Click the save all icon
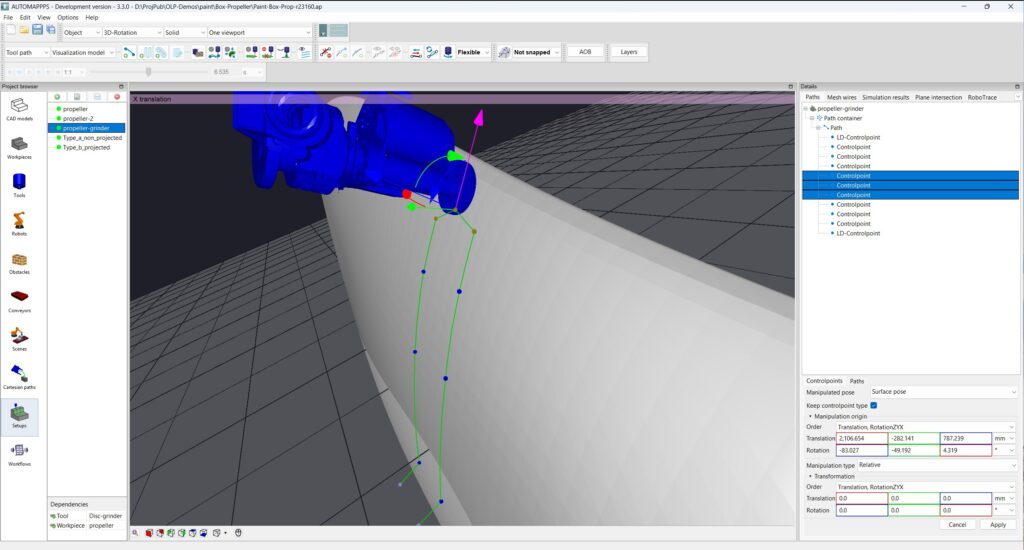Viewport: 1024px width, 550px height. click(50, 31)
